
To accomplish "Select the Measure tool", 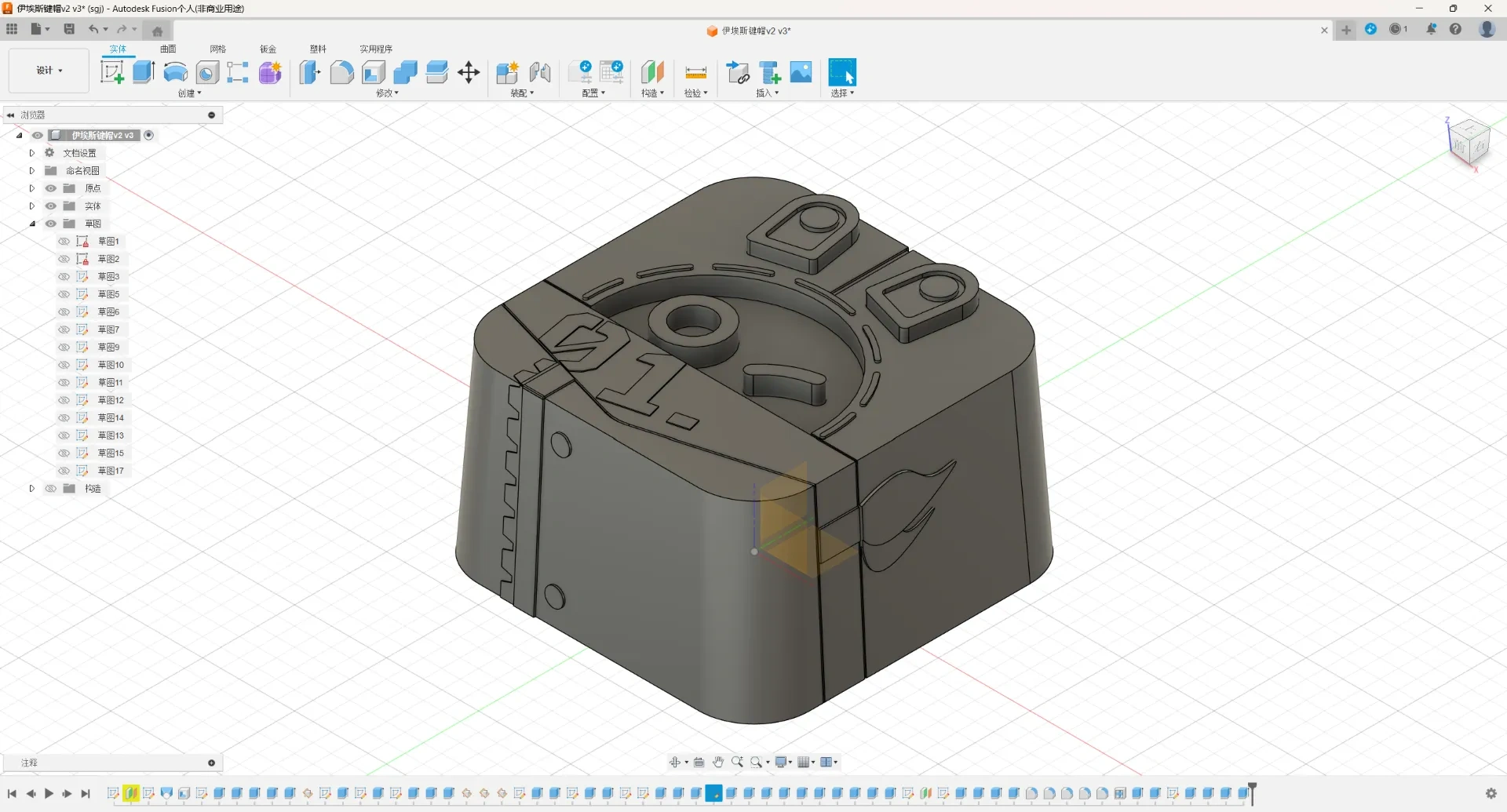I will 695,73.
